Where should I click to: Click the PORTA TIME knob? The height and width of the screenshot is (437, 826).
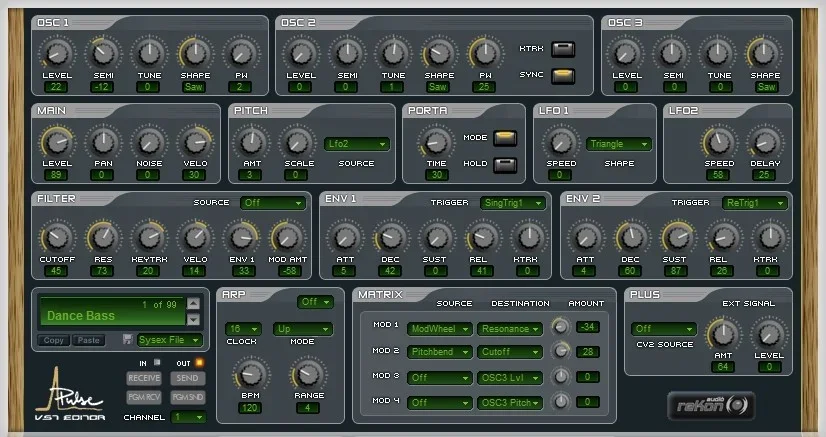click(x=436, y=142)
